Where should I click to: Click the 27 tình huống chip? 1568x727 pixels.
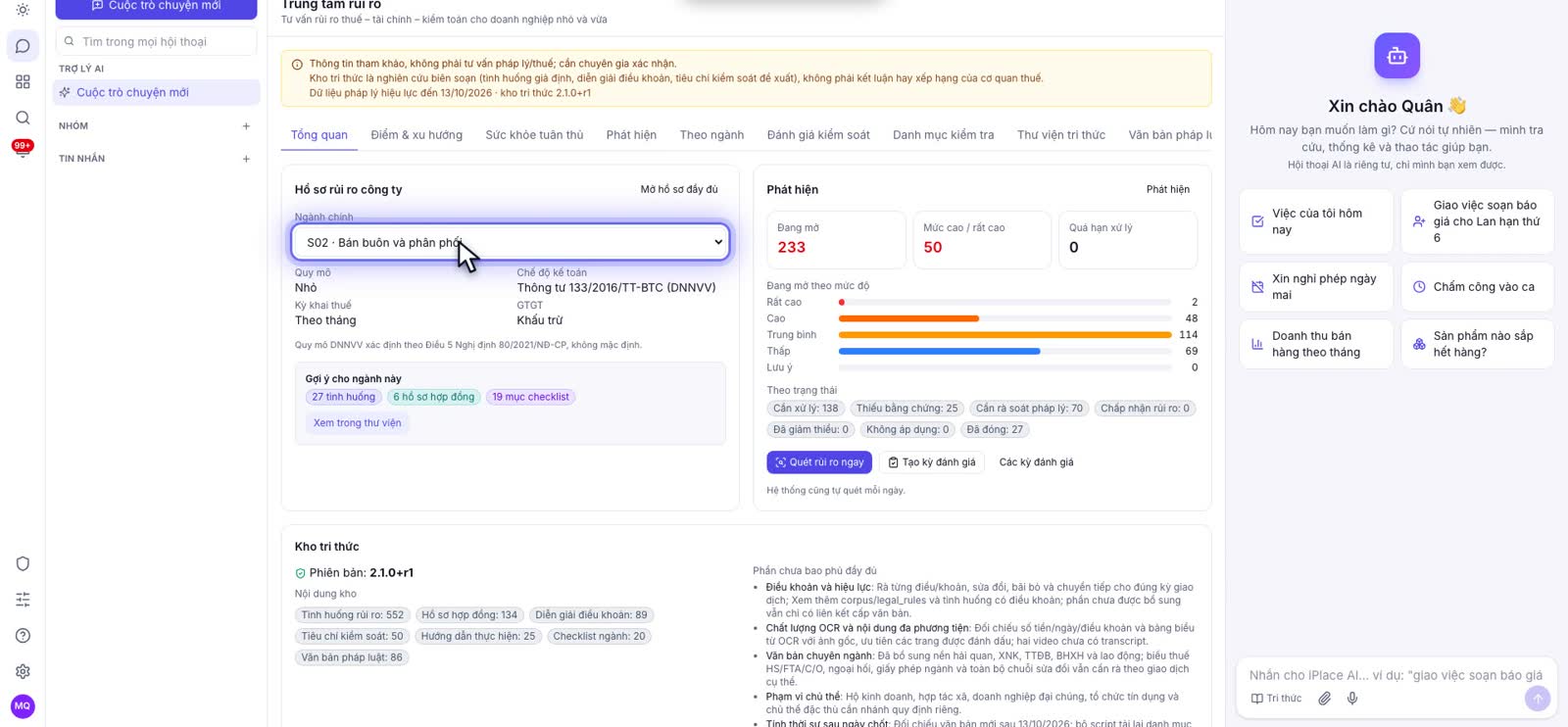click(343, 397)
